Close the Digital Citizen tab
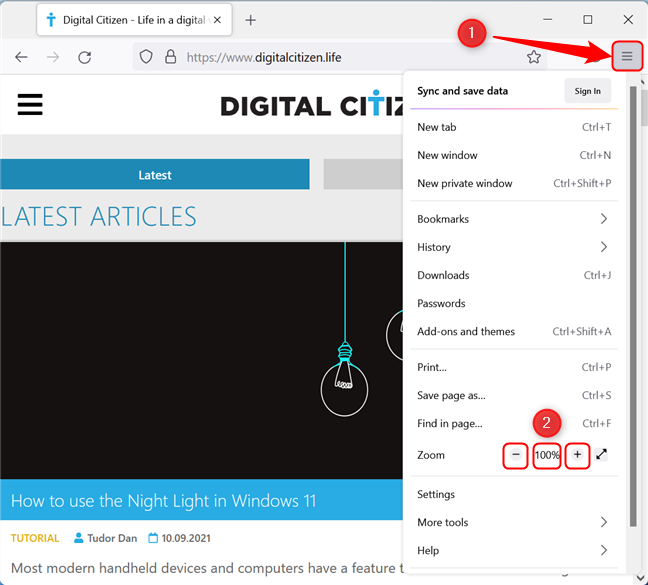The height and width of the screenshot is (585, 648). point(217,20)
